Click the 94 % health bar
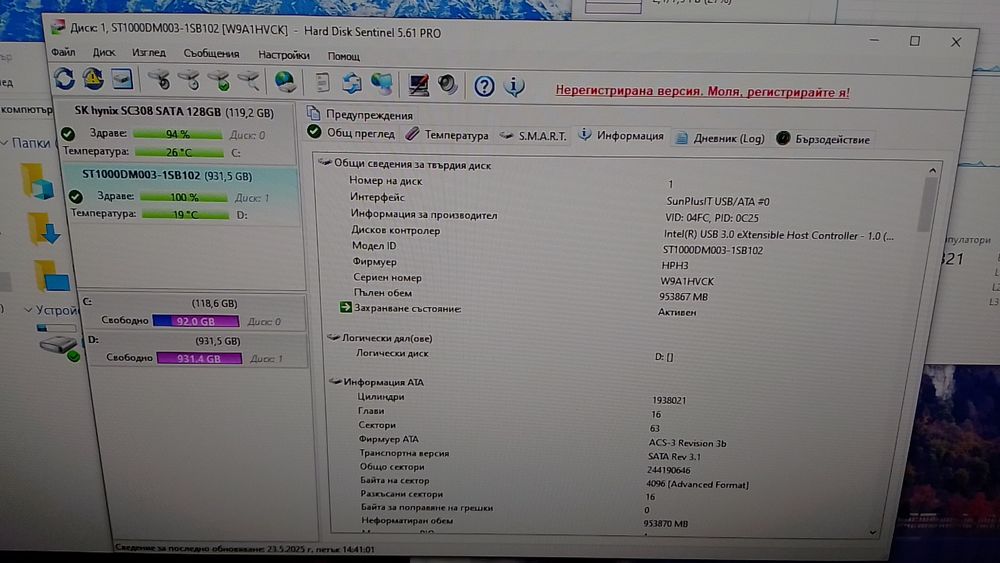1000x563 pixels. coord(178,135)
